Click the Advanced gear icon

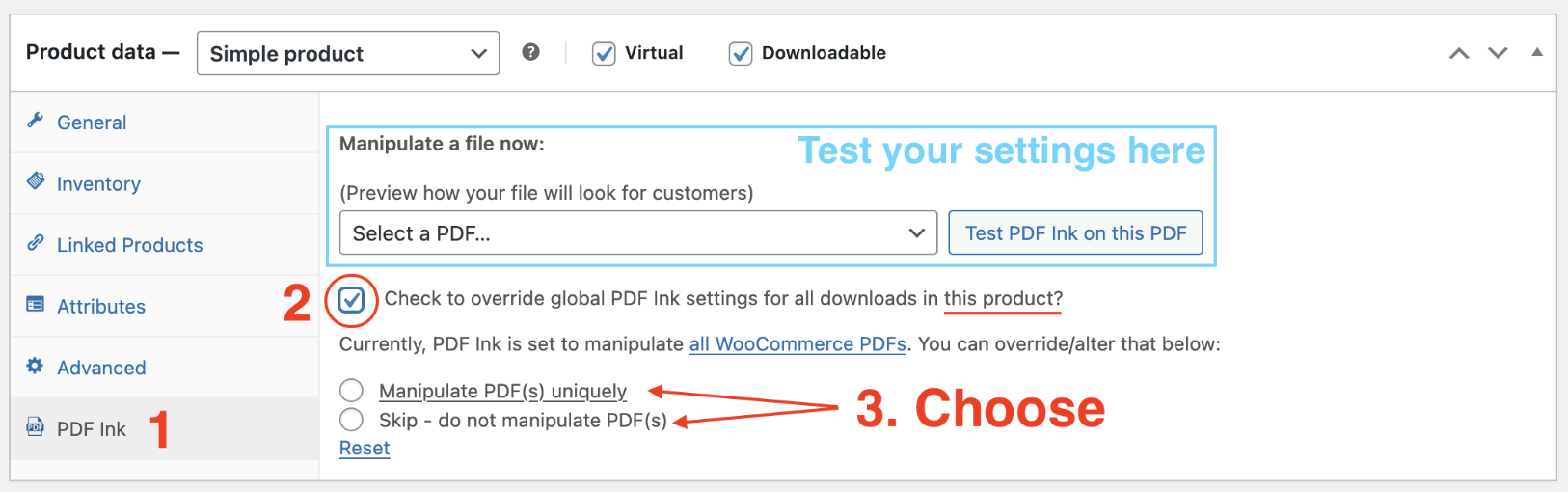36,366
